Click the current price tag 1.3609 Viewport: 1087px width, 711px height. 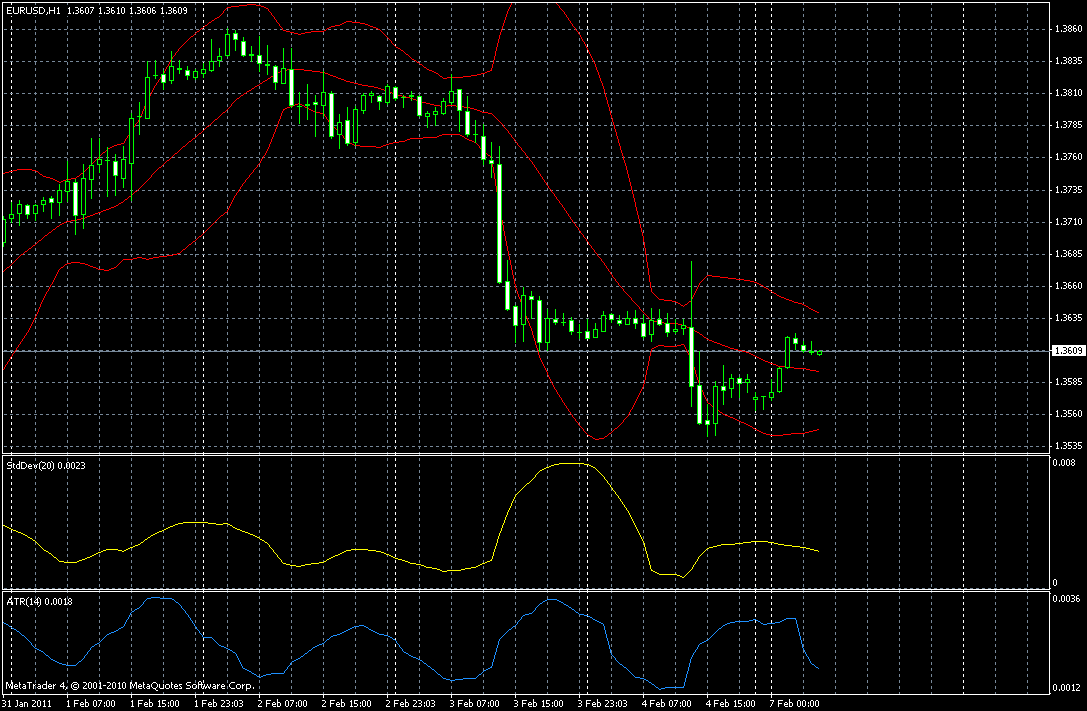point(1068,351)
